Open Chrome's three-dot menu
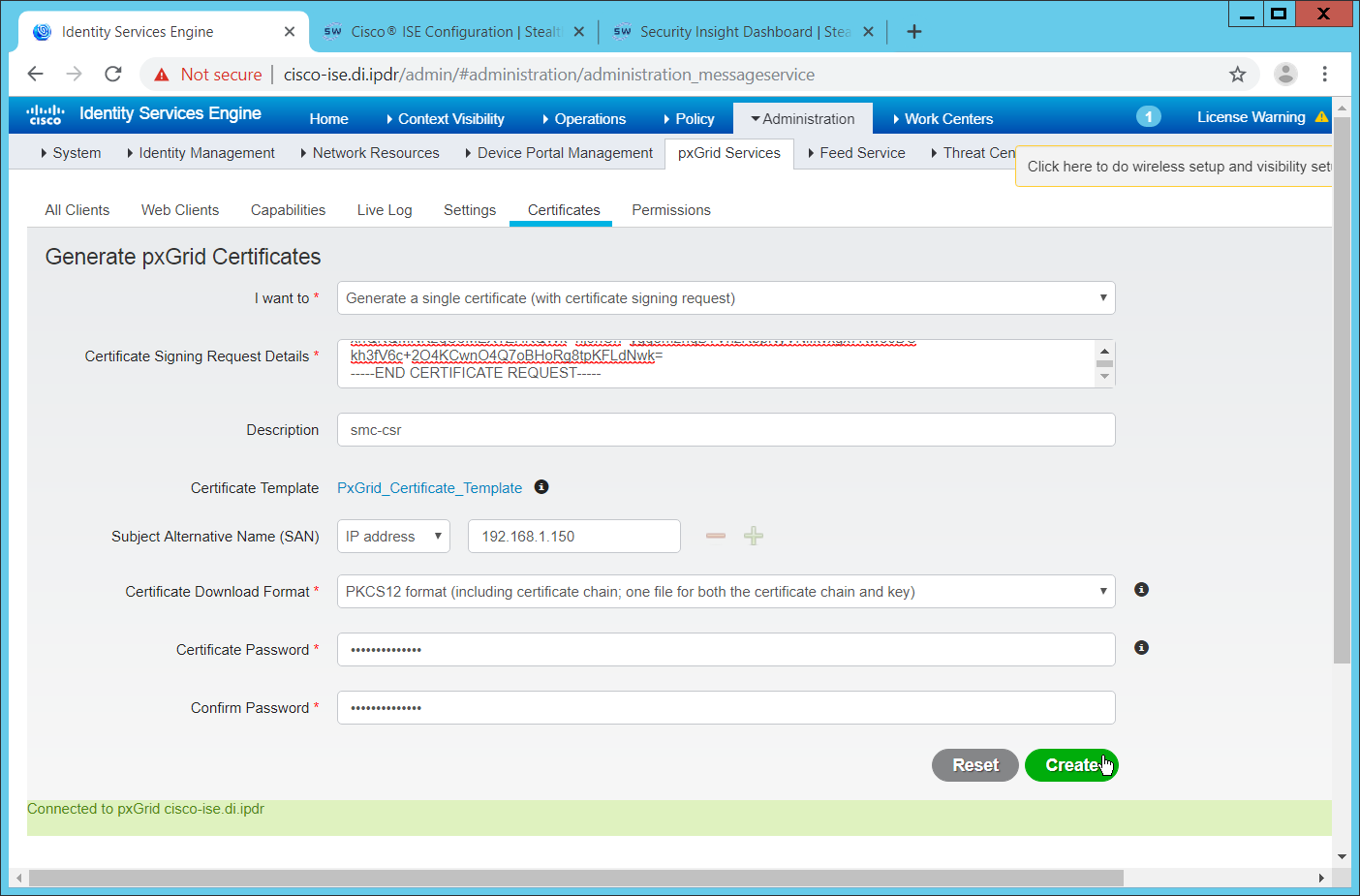 (x=1324, y=75)
